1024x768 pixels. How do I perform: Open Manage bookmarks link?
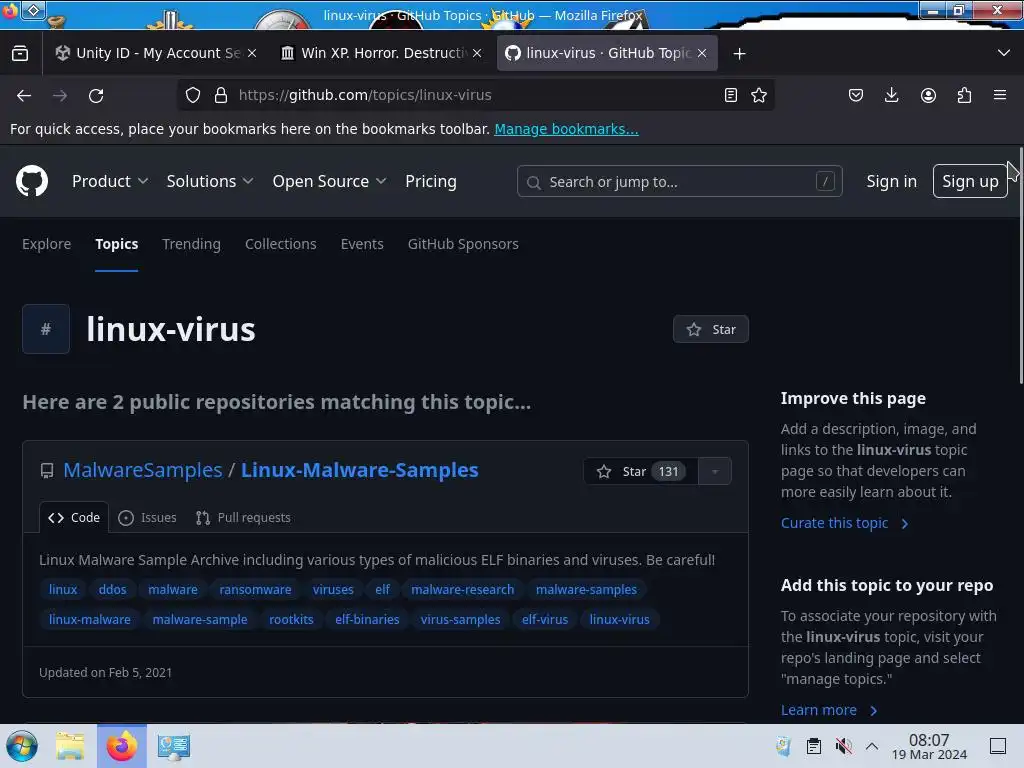[566, 129]
